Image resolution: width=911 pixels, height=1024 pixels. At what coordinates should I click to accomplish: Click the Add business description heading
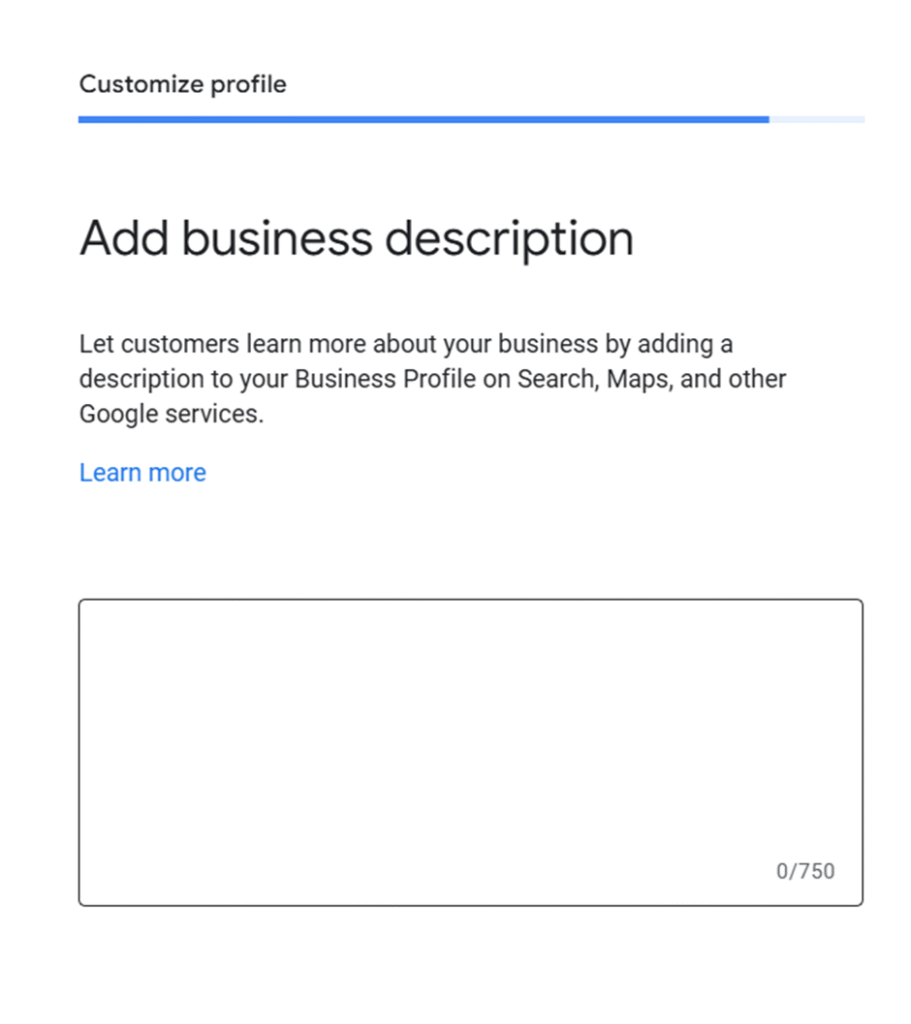point(356,239)
